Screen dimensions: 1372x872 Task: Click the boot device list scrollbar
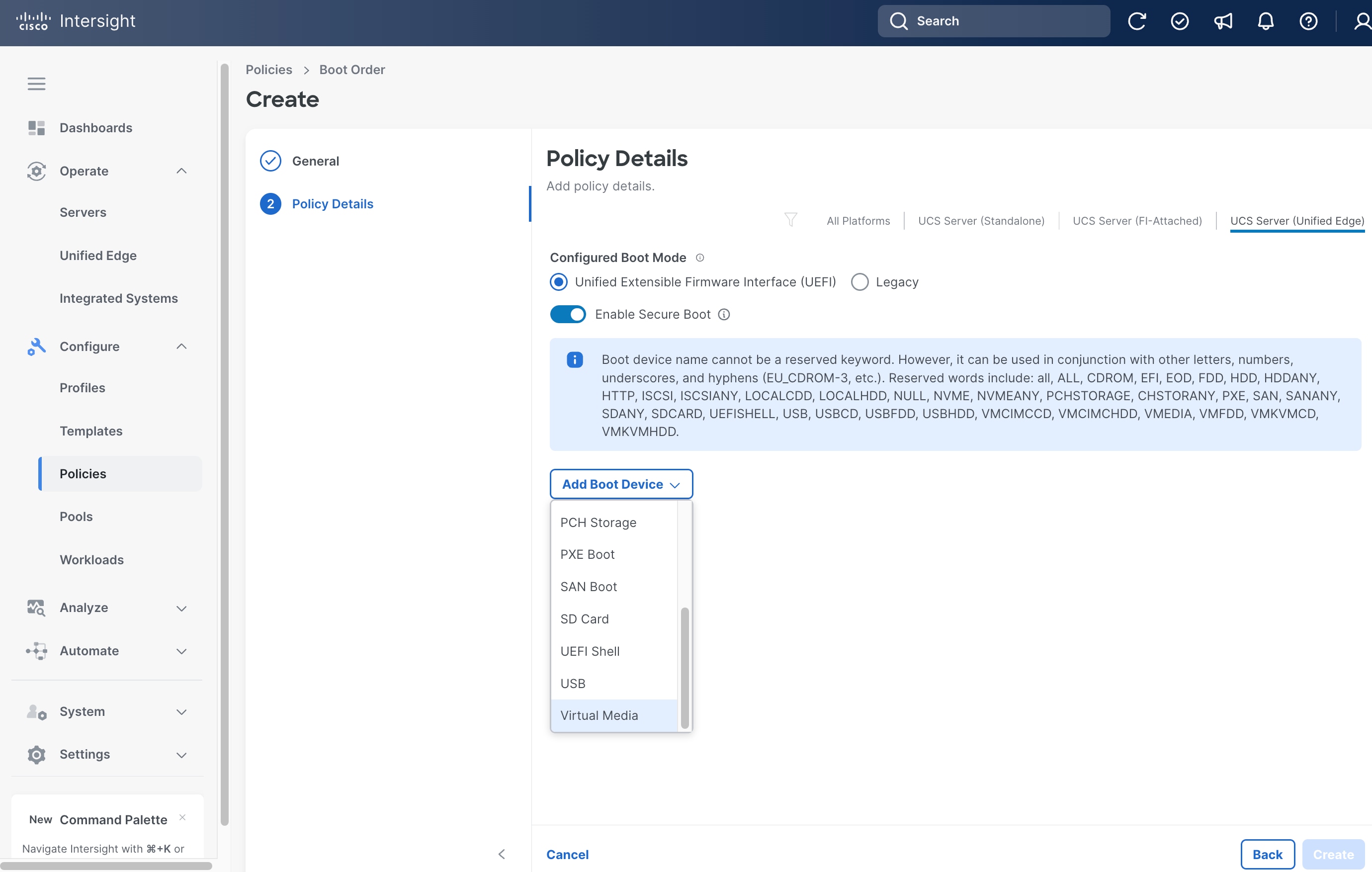pyautogui.click(x=685, y=668)
